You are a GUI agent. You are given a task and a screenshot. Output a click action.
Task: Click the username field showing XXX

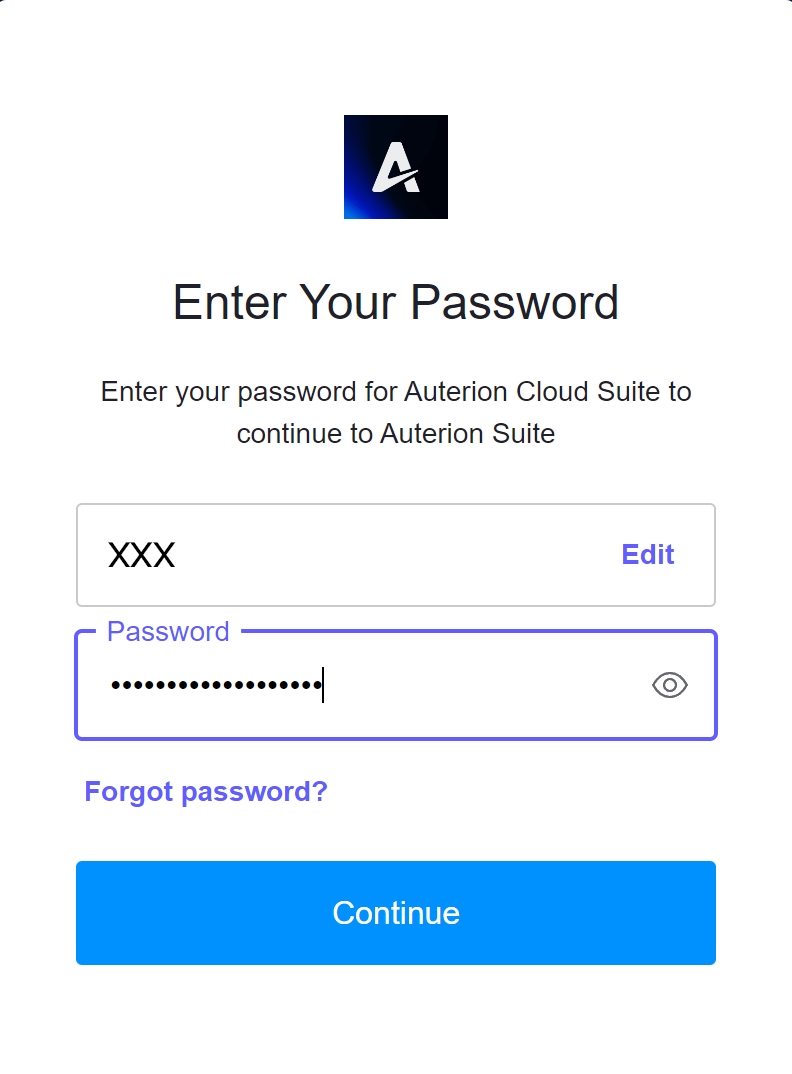tap(350, 555)
